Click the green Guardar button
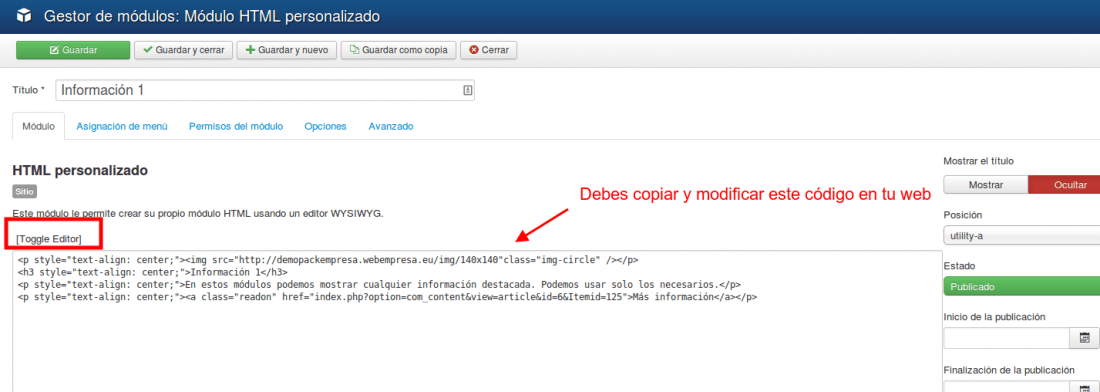The width and height of the screenshot is (1100, 392). pos(73,50)
